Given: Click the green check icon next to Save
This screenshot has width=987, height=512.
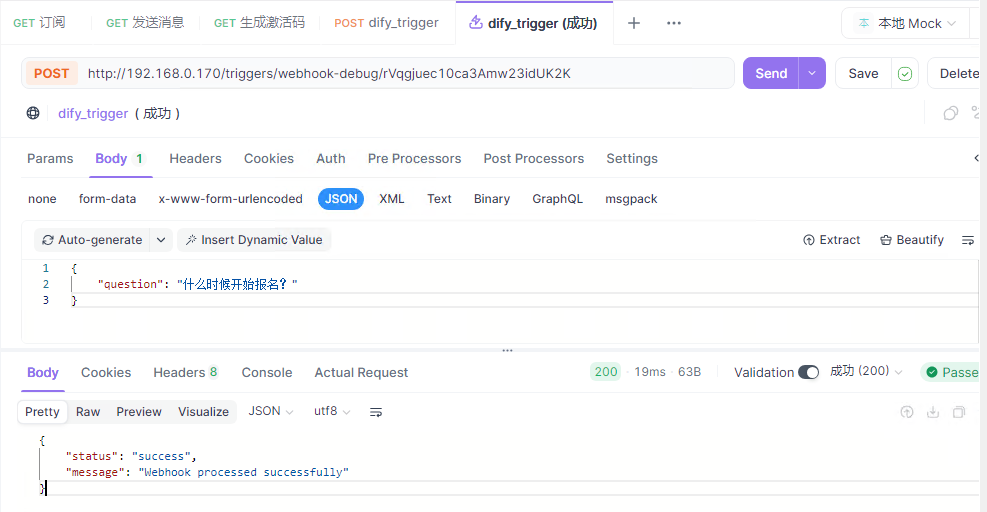Looking at the screenshot, I should point(905,74).
